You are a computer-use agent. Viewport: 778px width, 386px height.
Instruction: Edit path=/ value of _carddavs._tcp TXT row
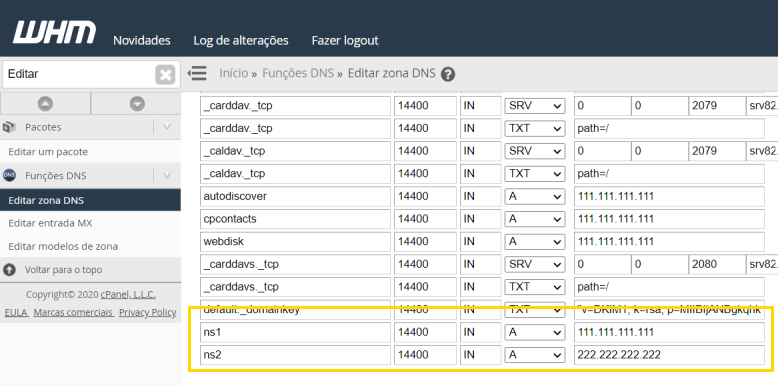click(669, 287)
